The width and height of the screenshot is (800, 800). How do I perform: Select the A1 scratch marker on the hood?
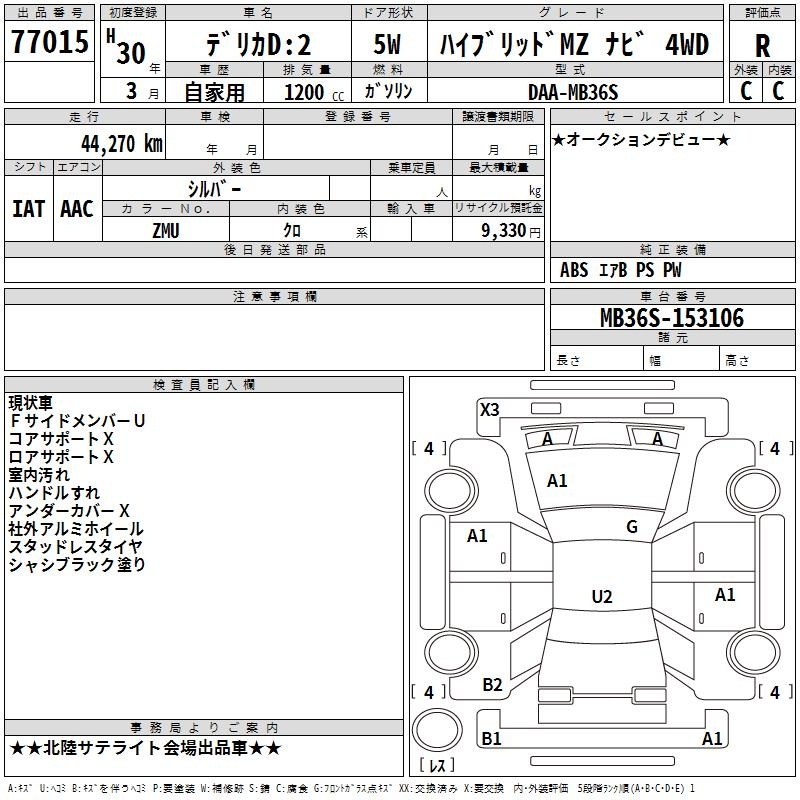(x=557, y=481)
